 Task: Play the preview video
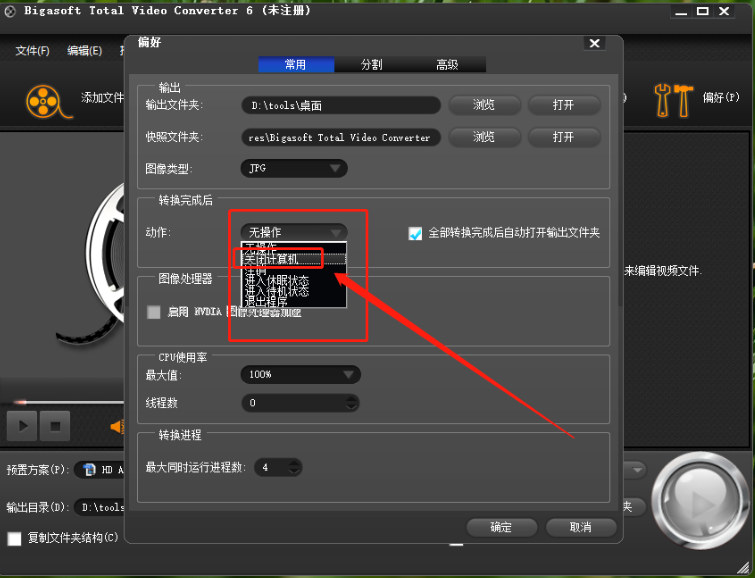coord(22,426)
